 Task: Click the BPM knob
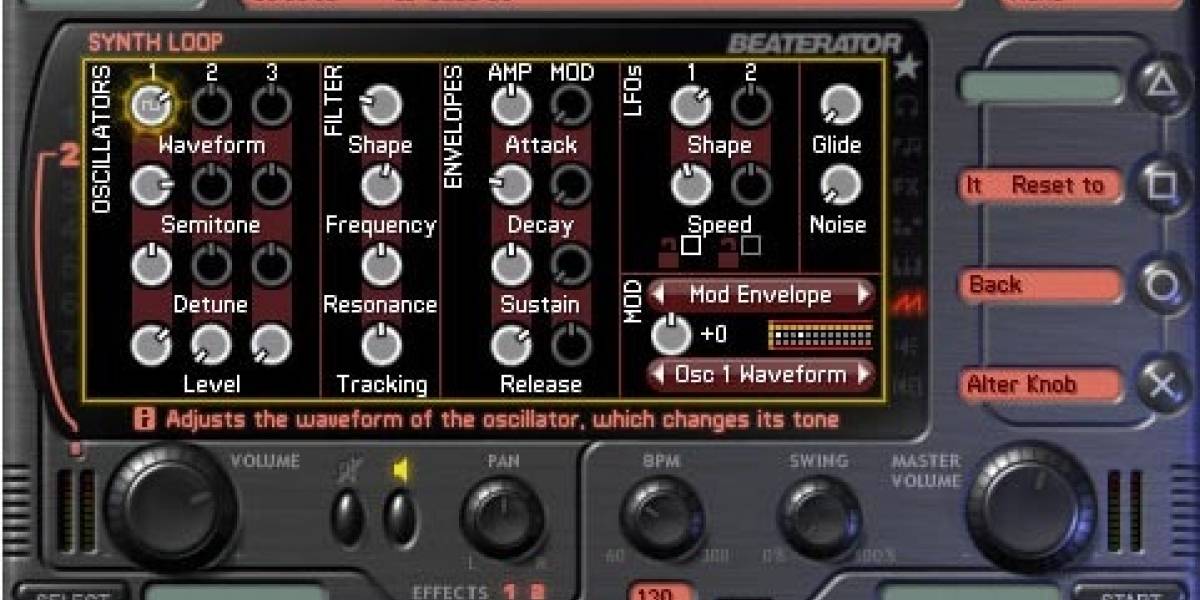pyautogui.click(x=662, y=517)
